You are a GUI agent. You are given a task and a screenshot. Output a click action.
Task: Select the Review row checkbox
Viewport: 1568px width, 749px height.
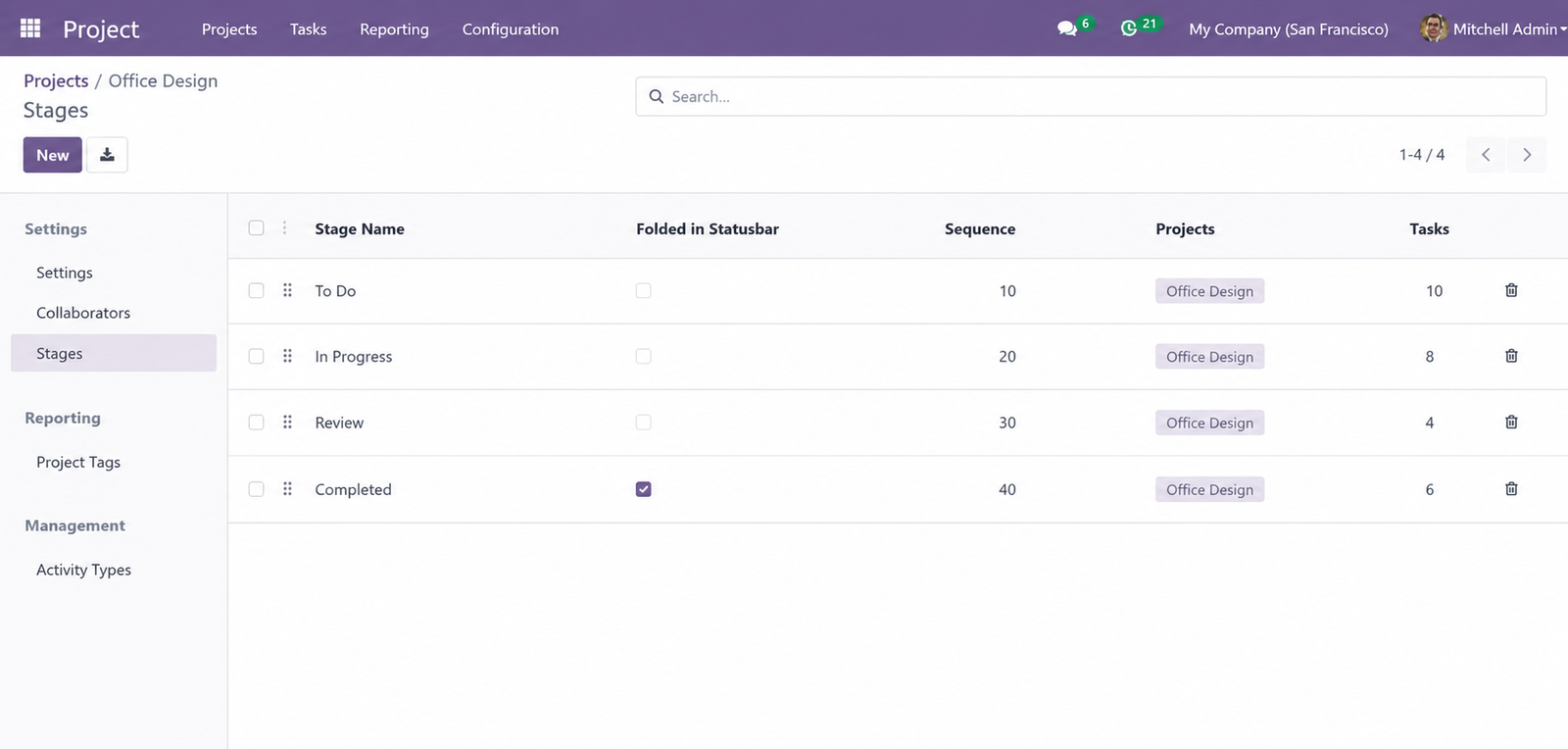pyautogui.click(x=256, y=422)
